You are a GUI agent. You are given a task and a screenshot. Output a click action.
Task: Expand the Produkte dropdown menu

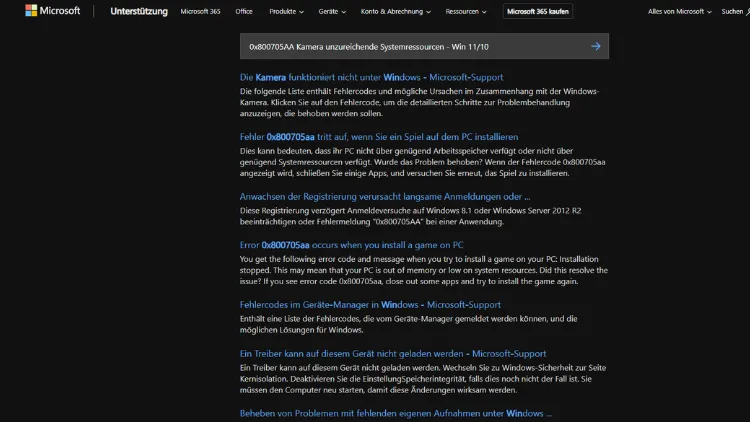tap(286, 11)
